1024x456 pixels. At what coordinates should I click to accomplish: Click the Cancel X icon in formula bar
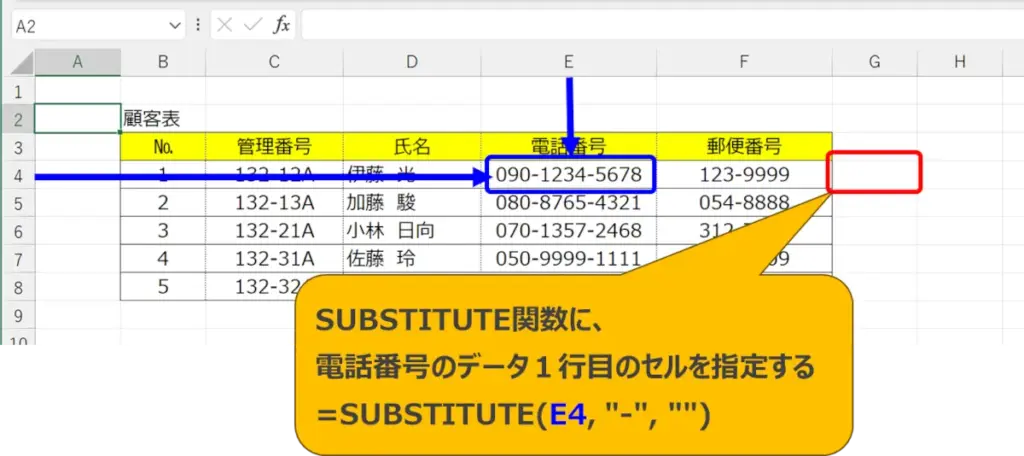225,25
